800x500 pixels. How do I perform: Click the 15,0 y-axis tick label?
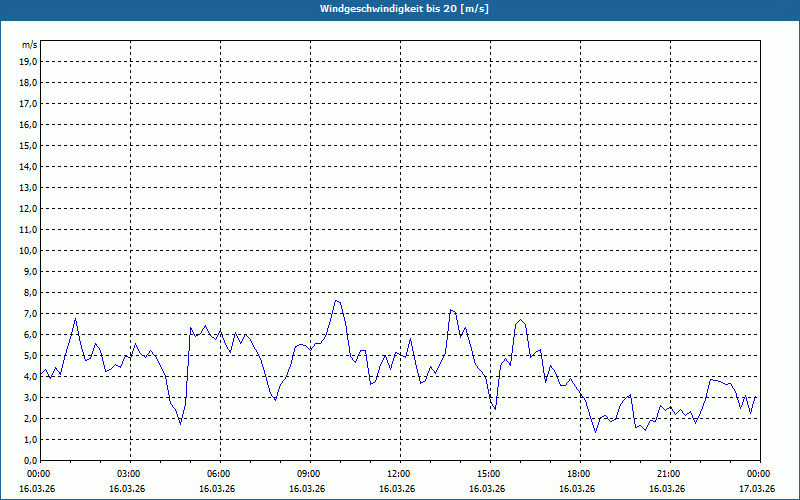pos(29,145)
